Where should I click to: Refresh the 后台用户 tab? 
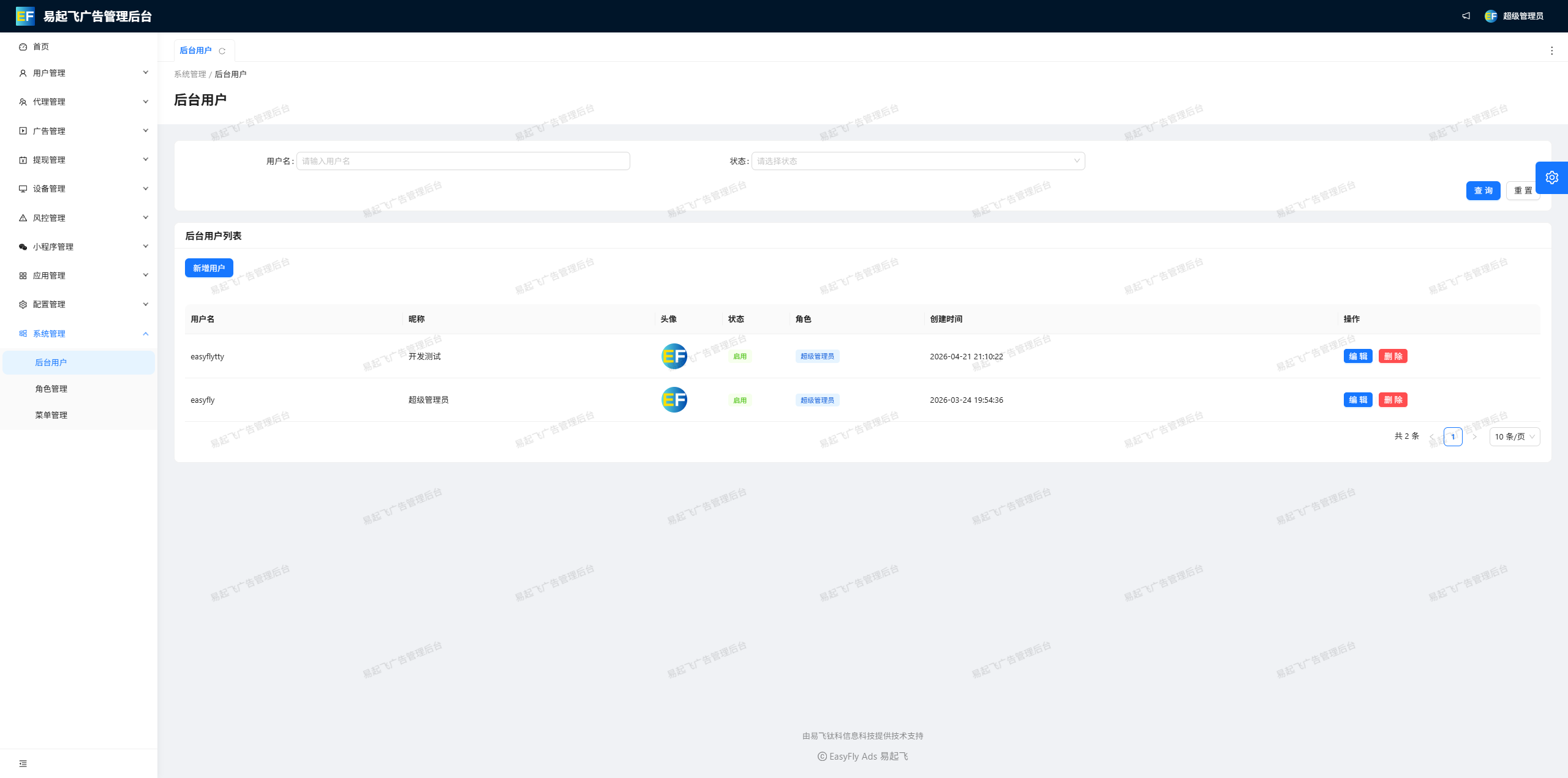pyautogui.click(x=222, y=51)
